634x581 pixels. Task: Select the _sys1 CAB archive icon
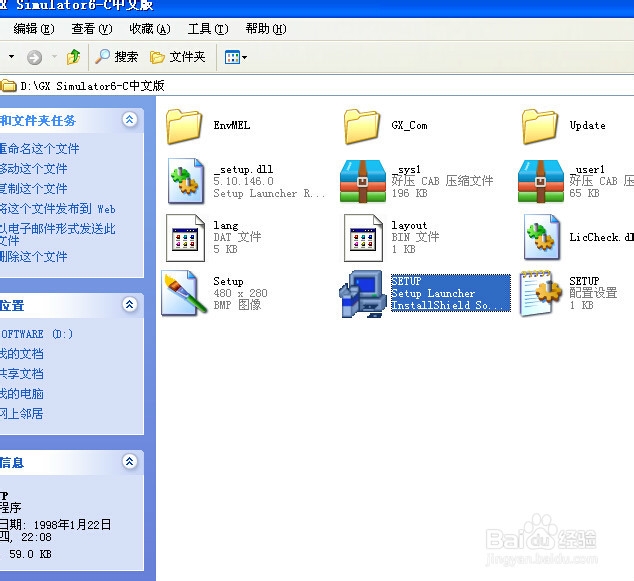point(363,181)
